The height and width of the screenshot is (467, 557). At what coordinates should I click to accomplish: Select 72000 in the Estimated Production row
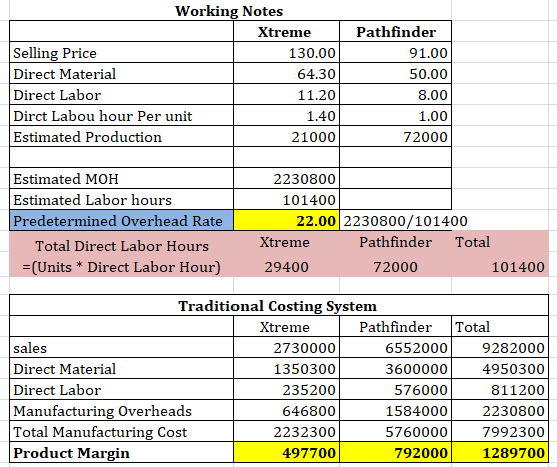coord(395,137)
